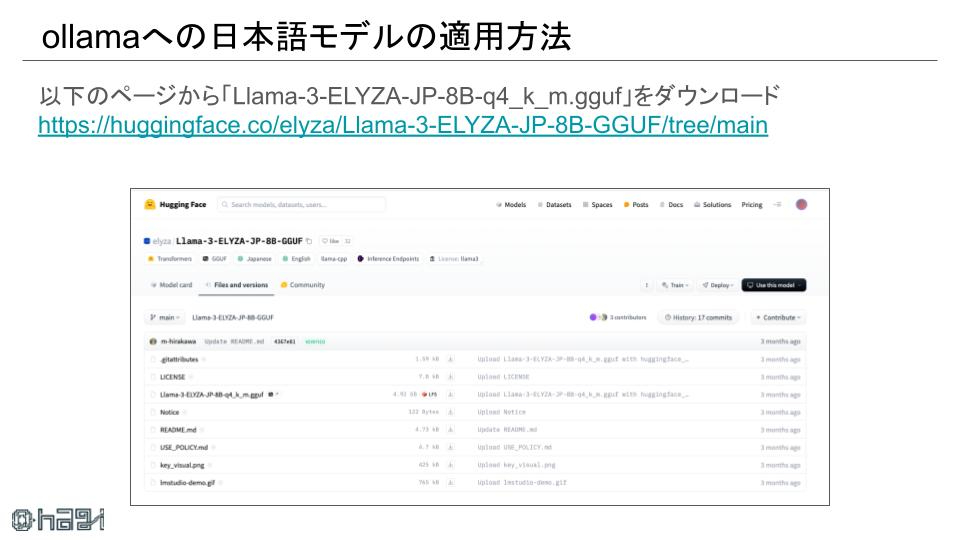Open the Pricing page
This screenshot has height=540, width=960.
click(752, 204)
